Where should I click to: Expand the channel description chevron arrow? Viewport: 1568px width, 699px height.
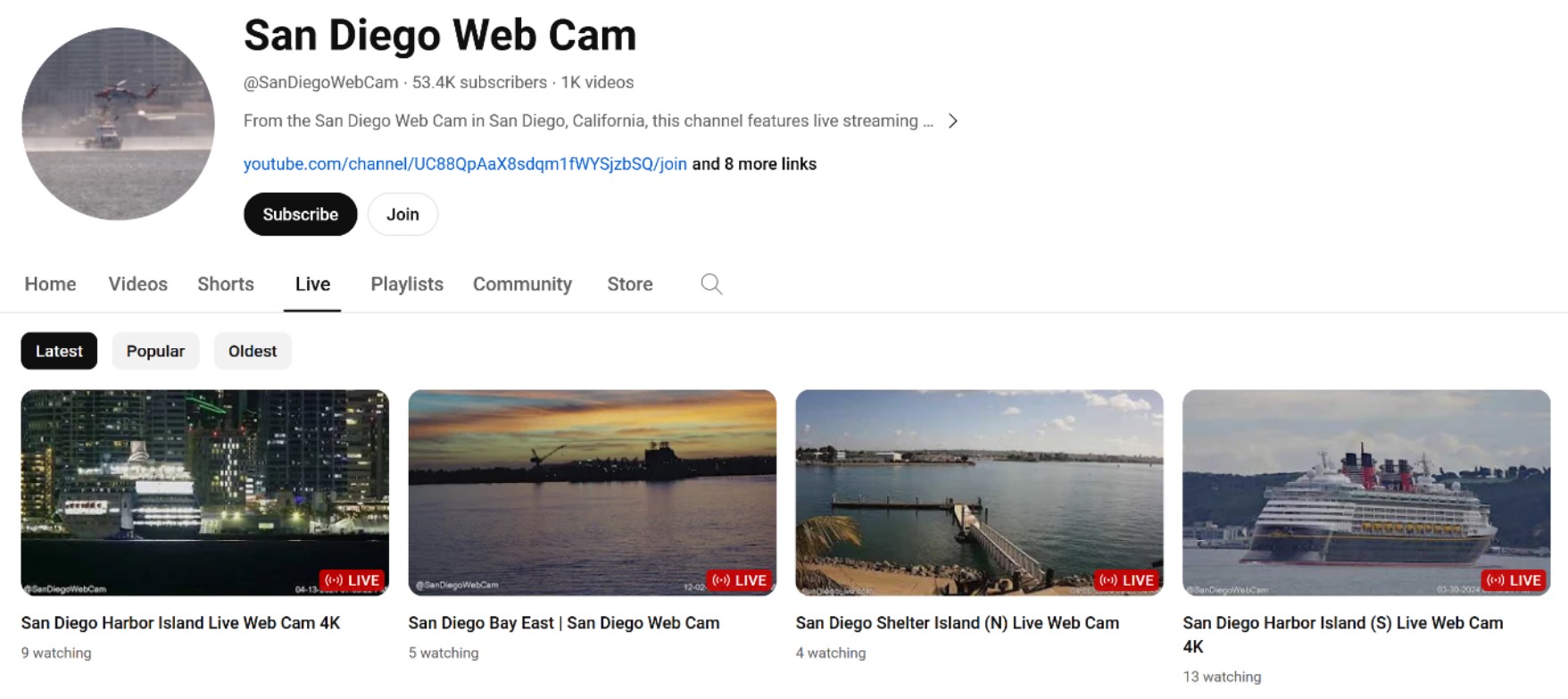tap(953, 121)
